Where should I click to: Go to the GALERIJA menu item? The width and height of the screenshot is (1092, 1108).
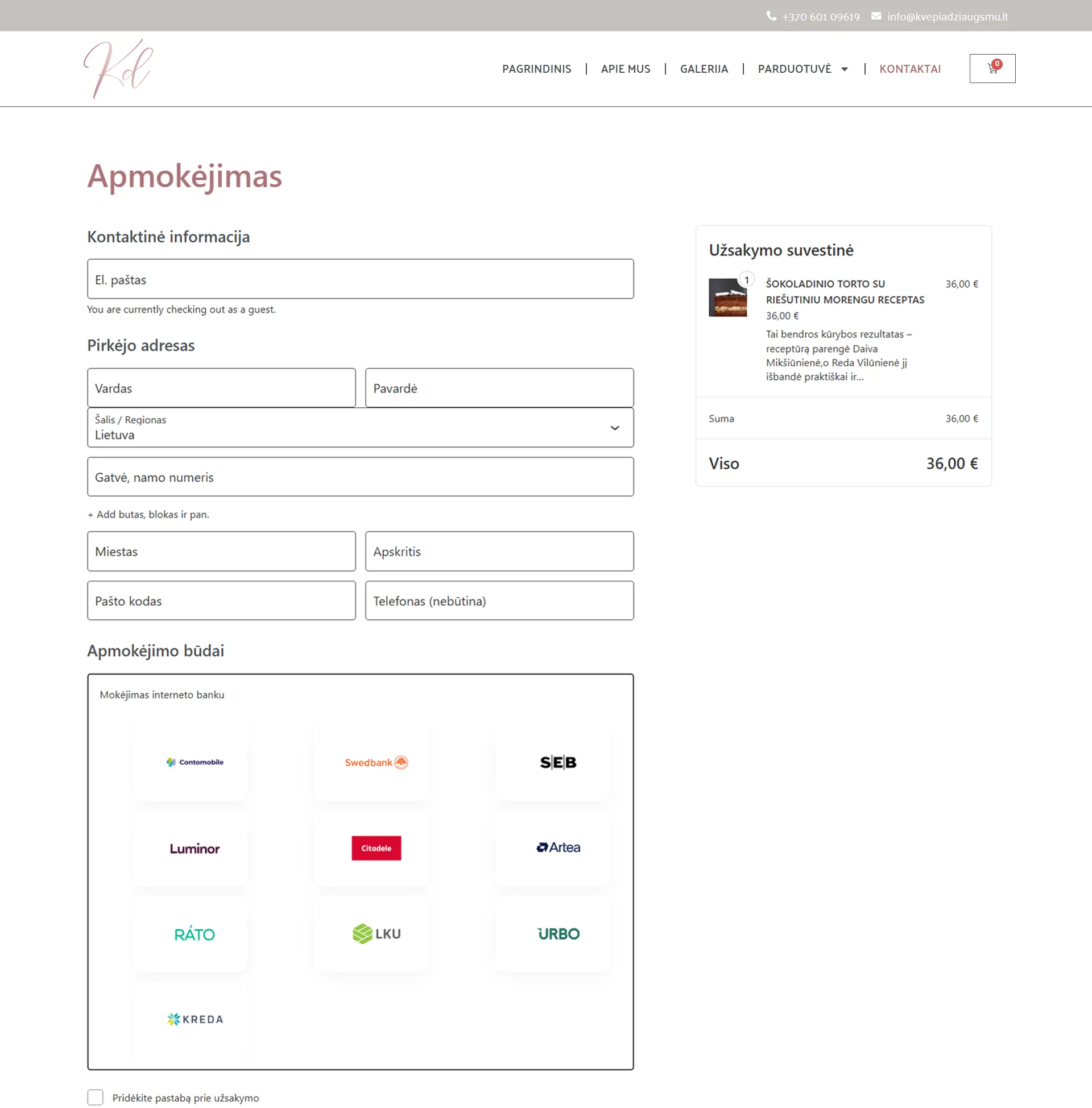click(x=704, y=69)
